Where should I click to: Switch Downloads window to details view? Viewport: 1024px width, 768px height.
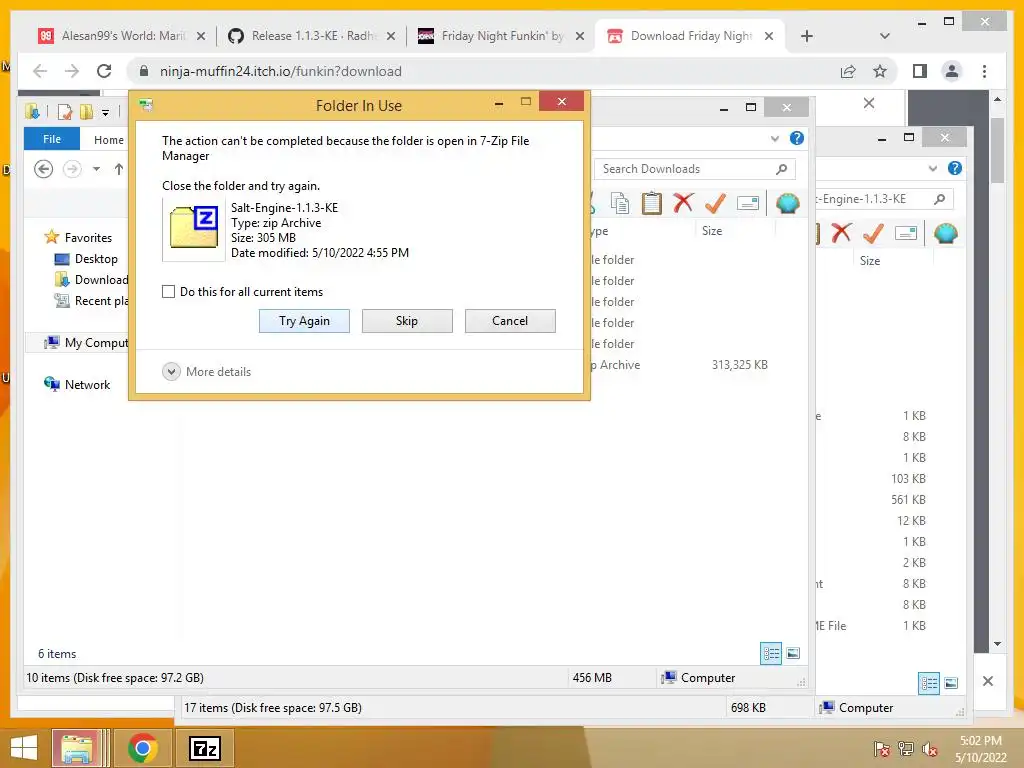771,653
